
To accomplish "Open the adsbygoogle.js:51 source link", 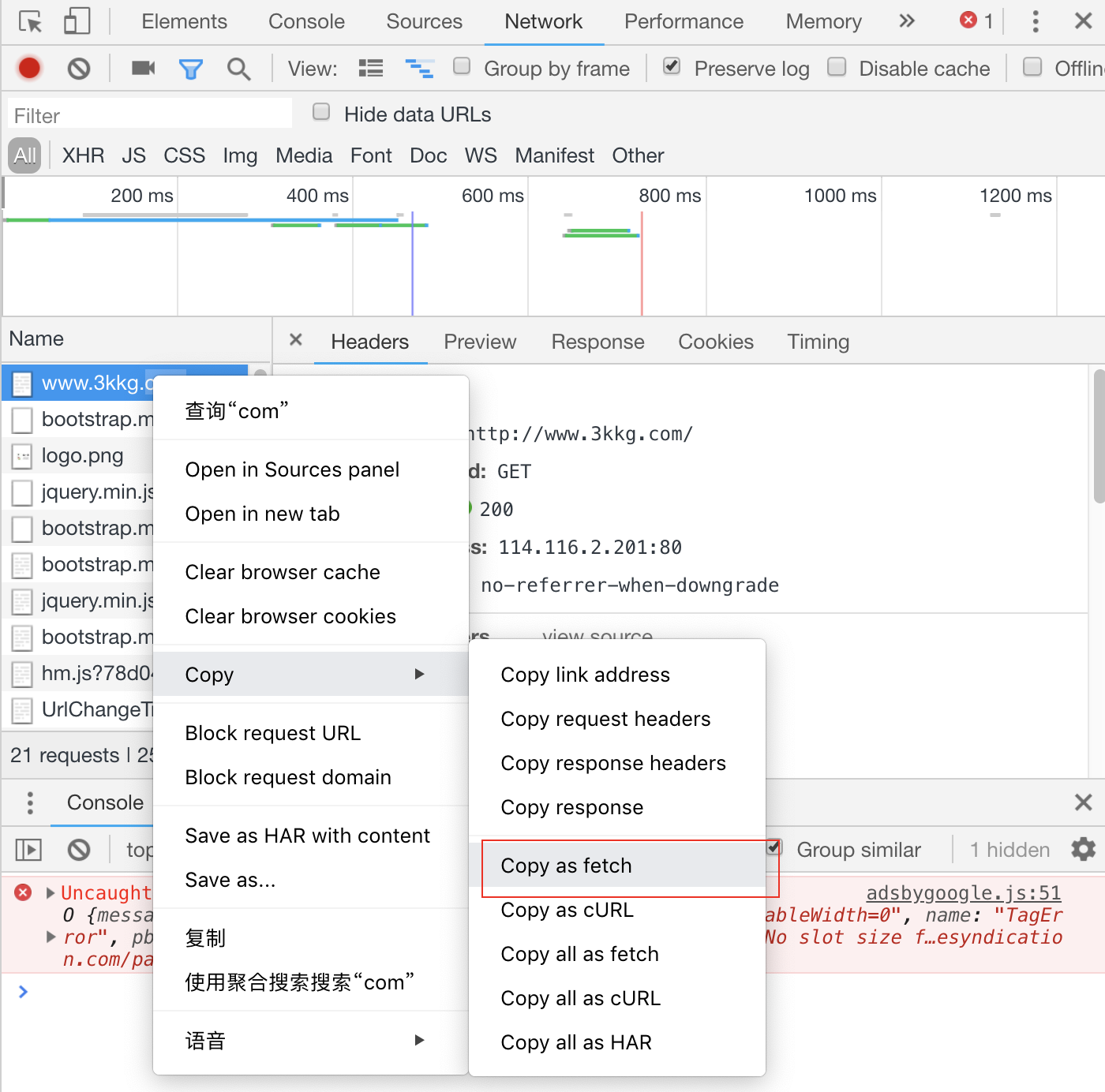I will coord(963,892).
